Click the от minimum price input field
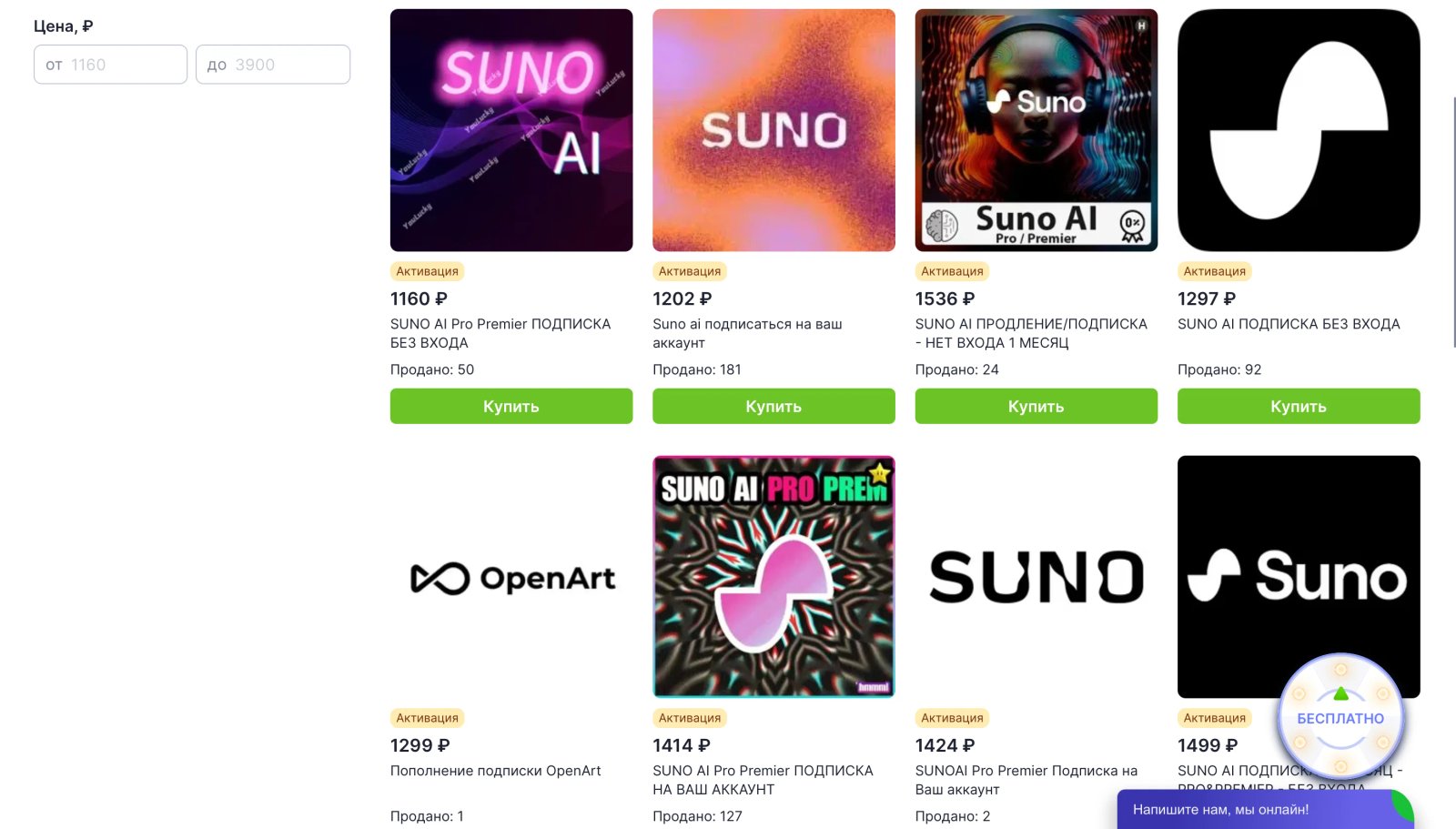 coord(110,64)
